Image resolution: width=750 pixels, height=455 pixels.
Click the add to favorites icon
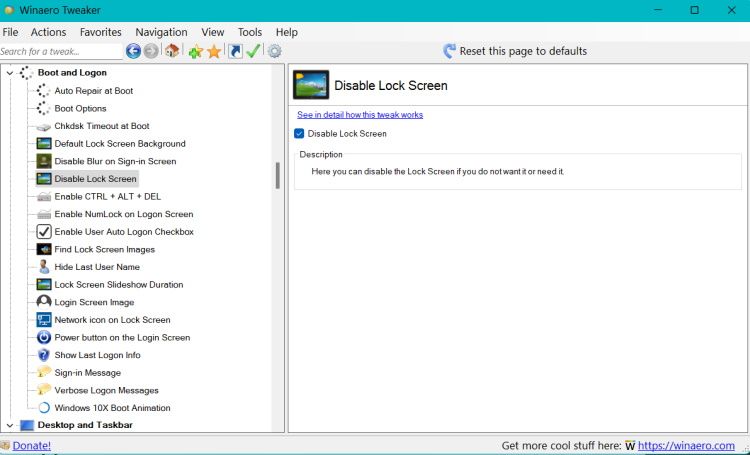[x=195, y=51]
